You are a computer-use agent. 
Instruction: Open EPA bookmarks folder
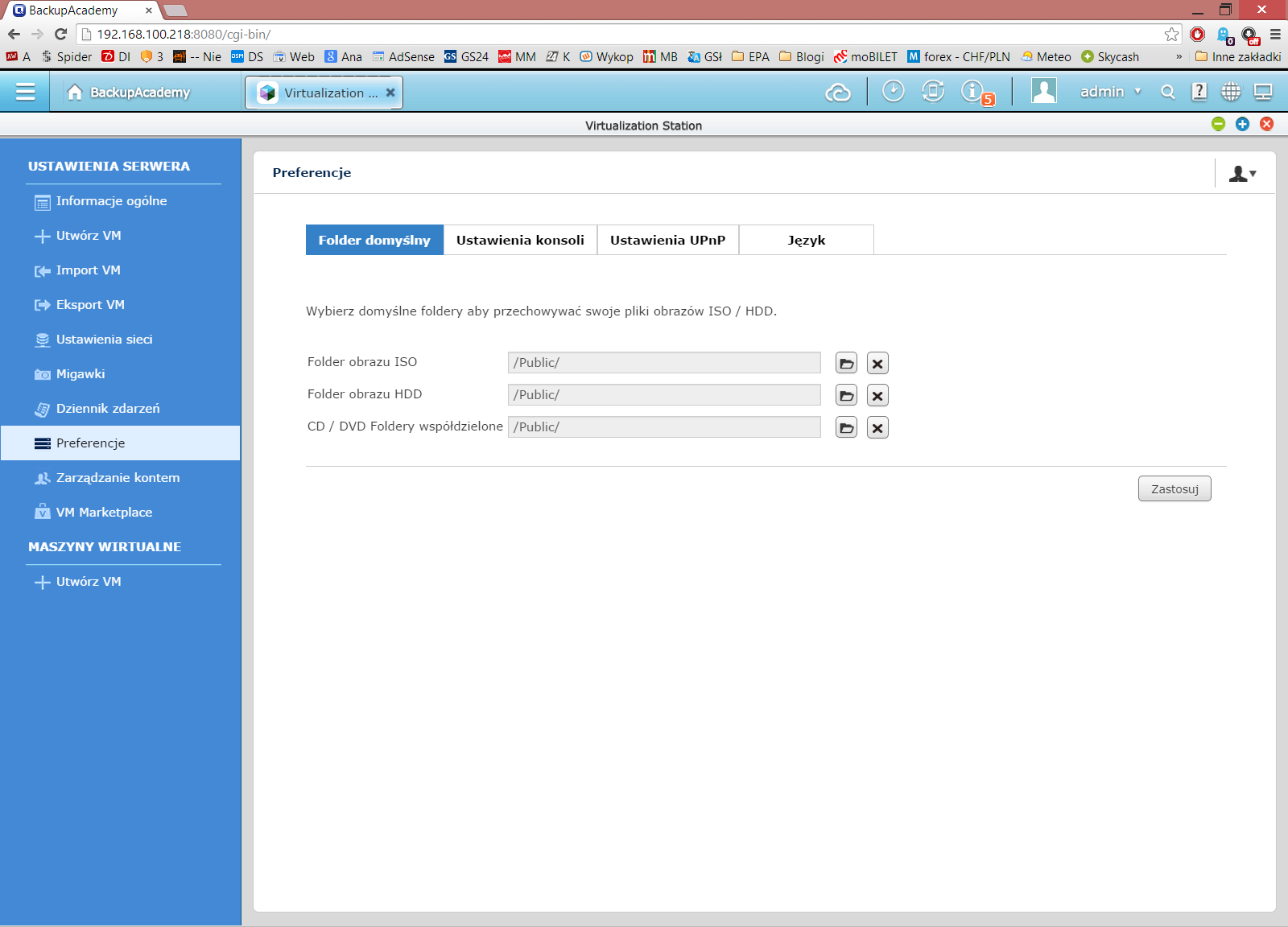(750, 56)
